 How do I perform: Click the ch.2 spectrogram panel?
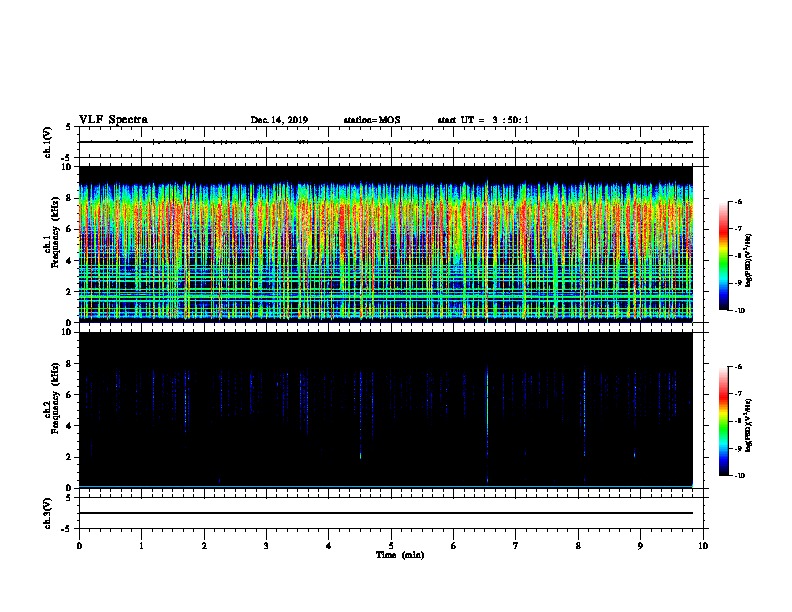[386, 410]
